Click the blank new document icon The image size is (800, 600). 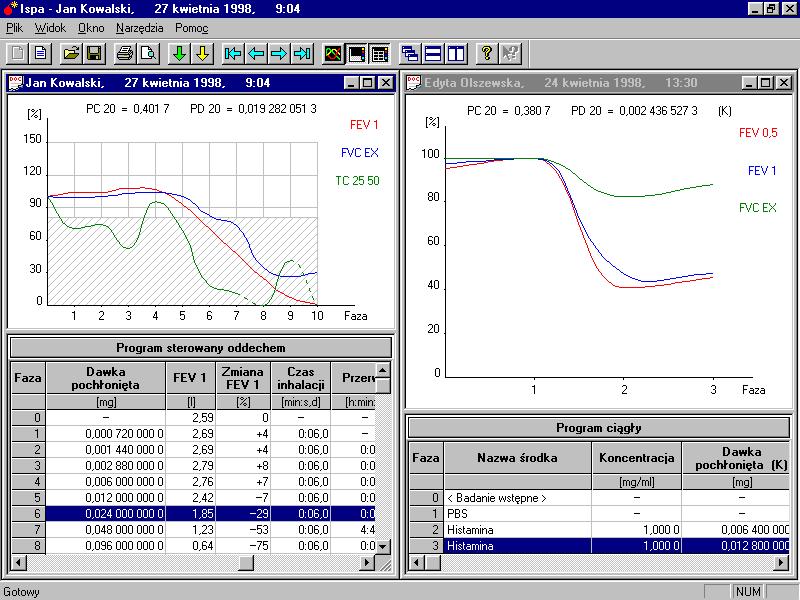18,54
